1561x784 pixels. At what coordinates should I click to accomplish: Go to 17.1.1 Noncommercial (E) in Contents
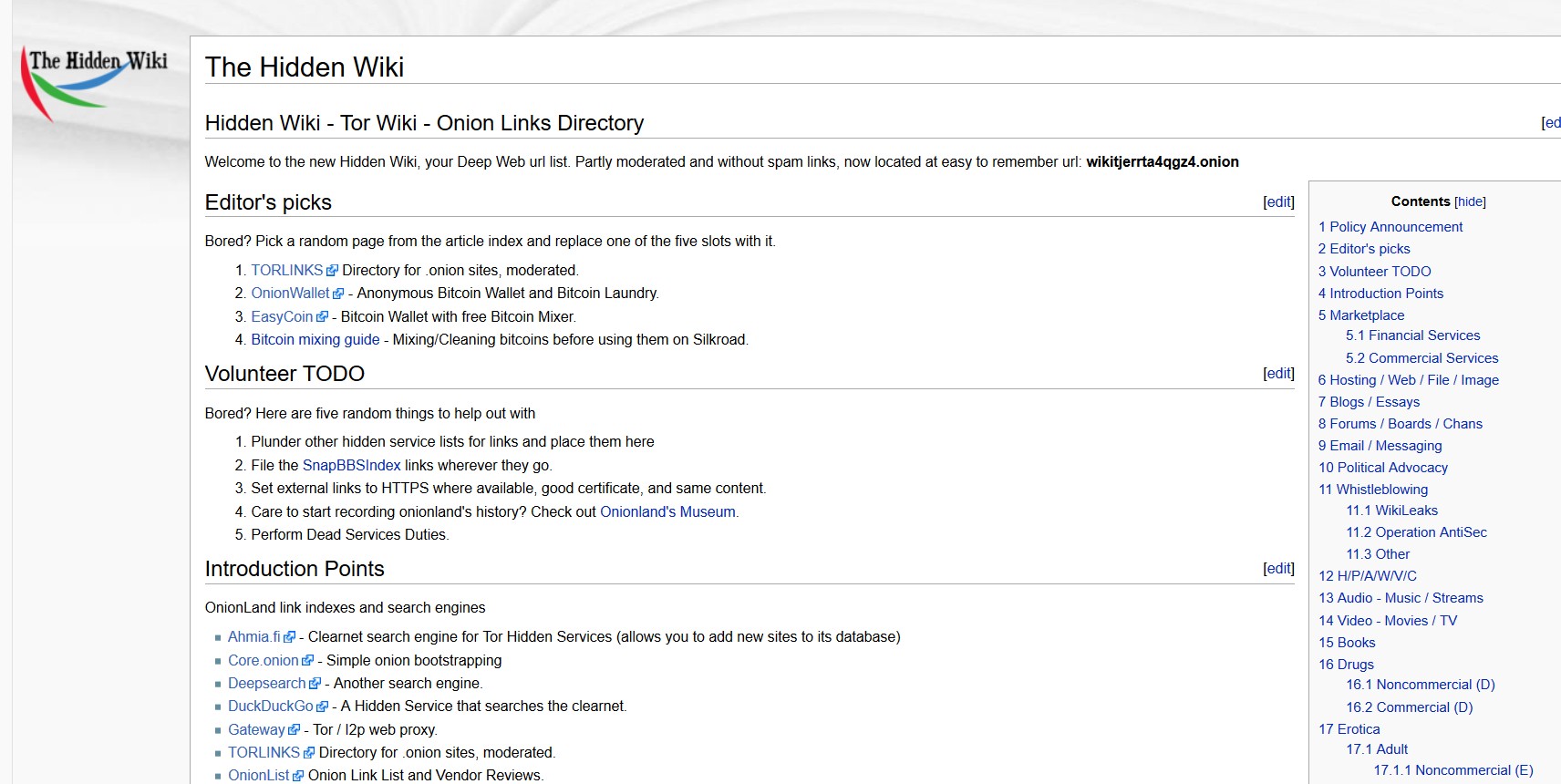pos(1453,770)
